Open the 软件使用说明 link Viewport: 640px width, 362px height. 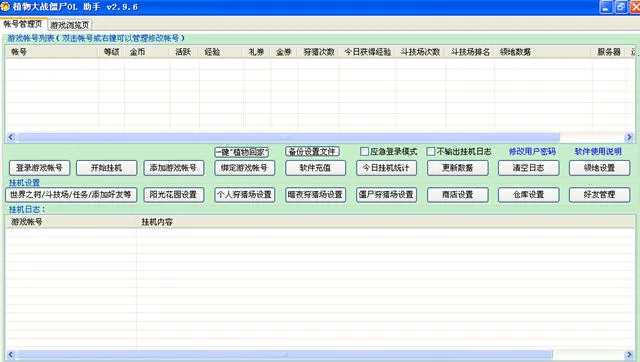(x=598, y=152)
